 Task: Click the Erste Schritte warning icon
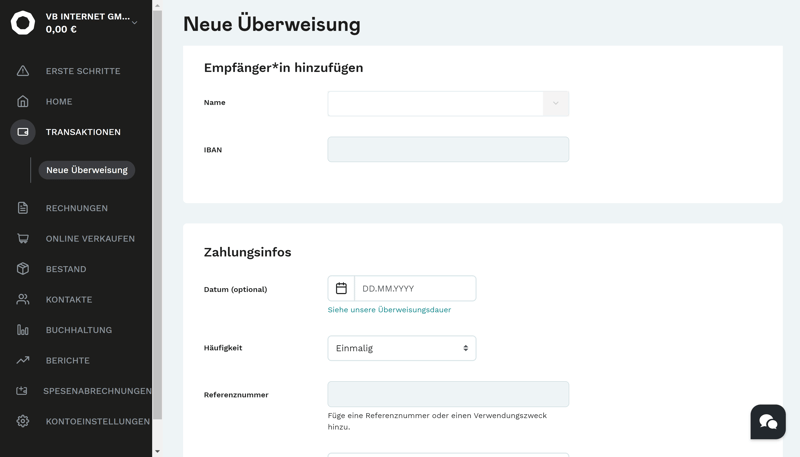tap(23, 71)
